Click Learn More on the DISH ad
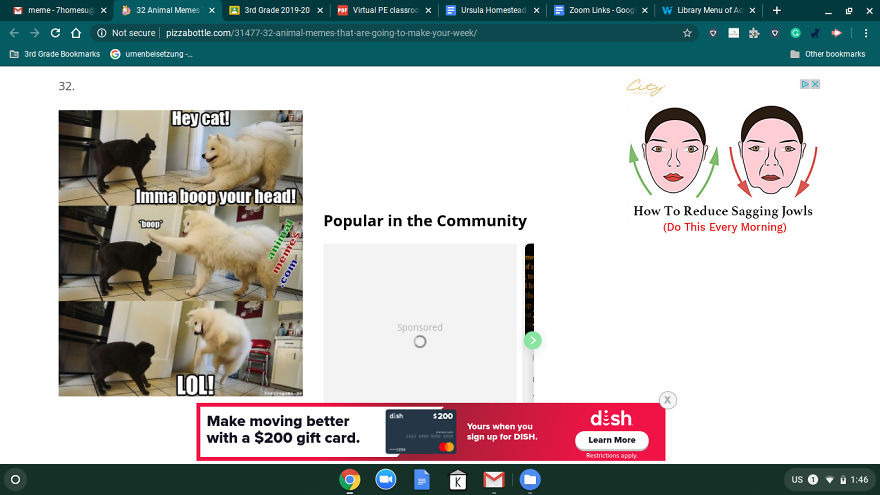 coord(611,440)
